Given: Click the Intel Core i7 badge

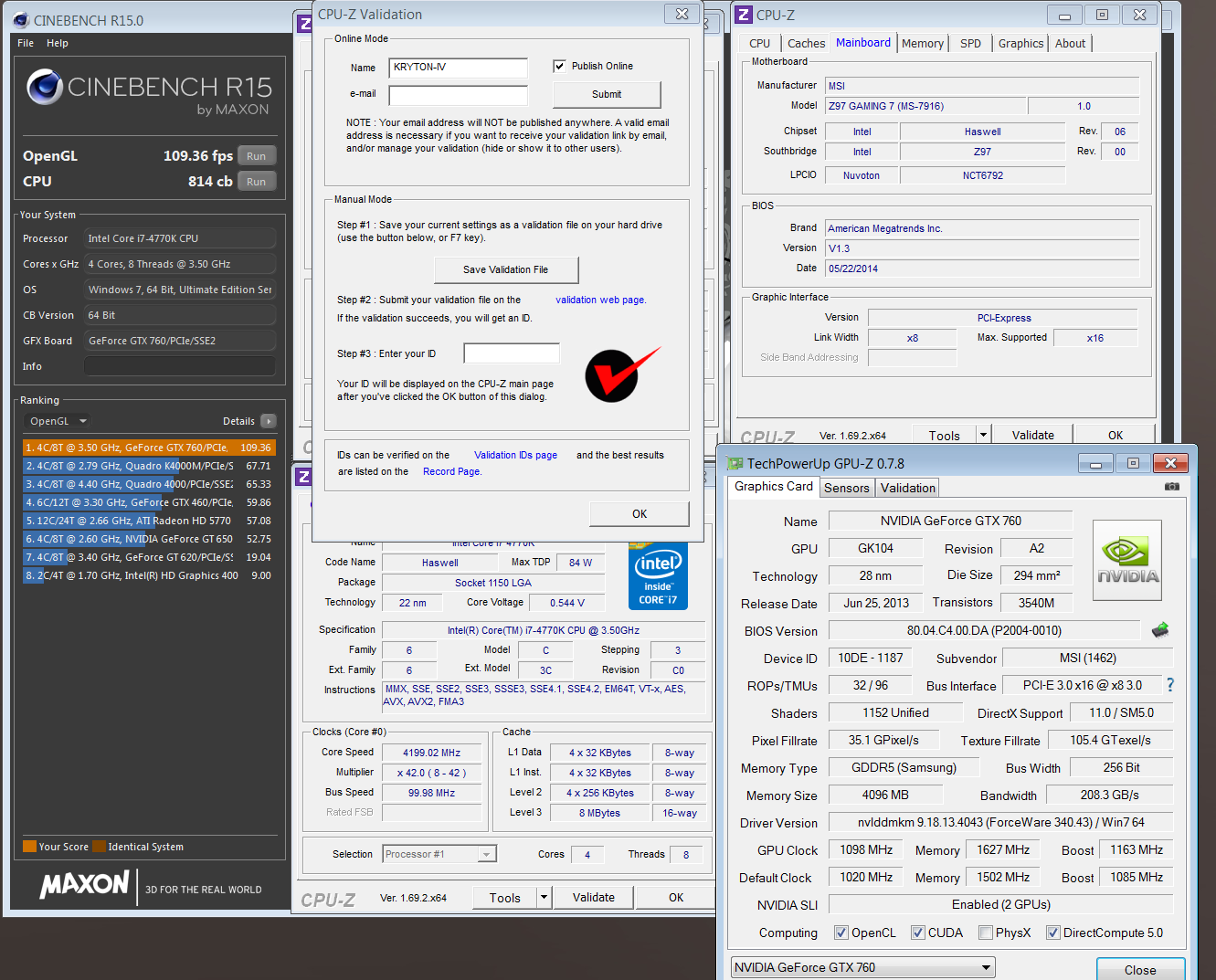Looking at the screenshot, I should point(658,576).
